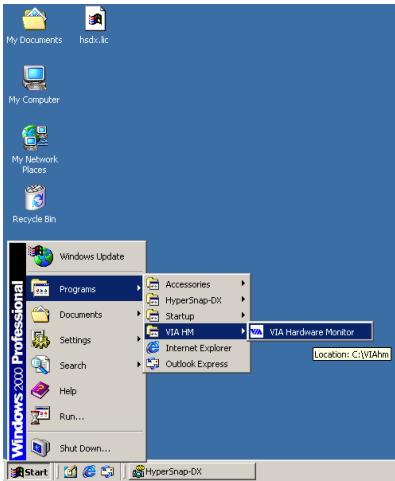Expand the Settings submenu arrow
Image resolution: width=395 pixels, height=481 pixels.
coord(139,339)
